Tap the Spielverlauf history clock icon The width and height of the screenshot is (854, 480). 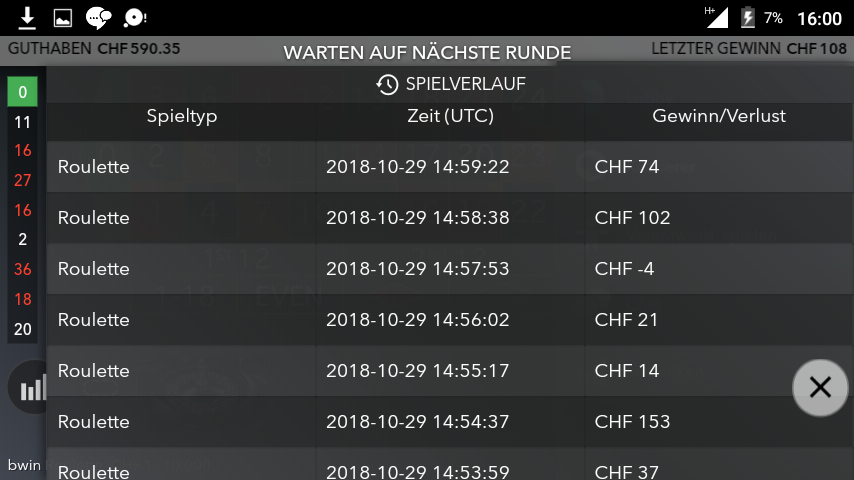pyautogui.click(x=387, y=84)
